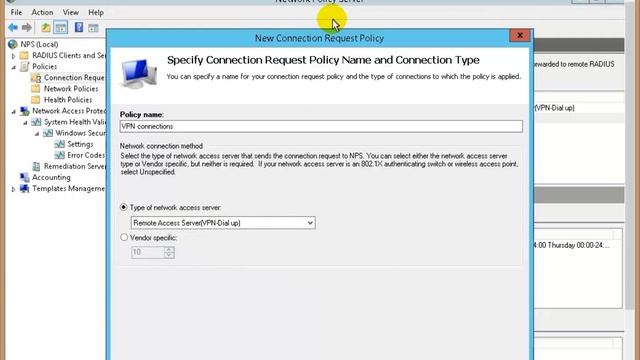Select Error Codes in the tree
This screenshot has height=360, width=640.
tap(86, 155)
